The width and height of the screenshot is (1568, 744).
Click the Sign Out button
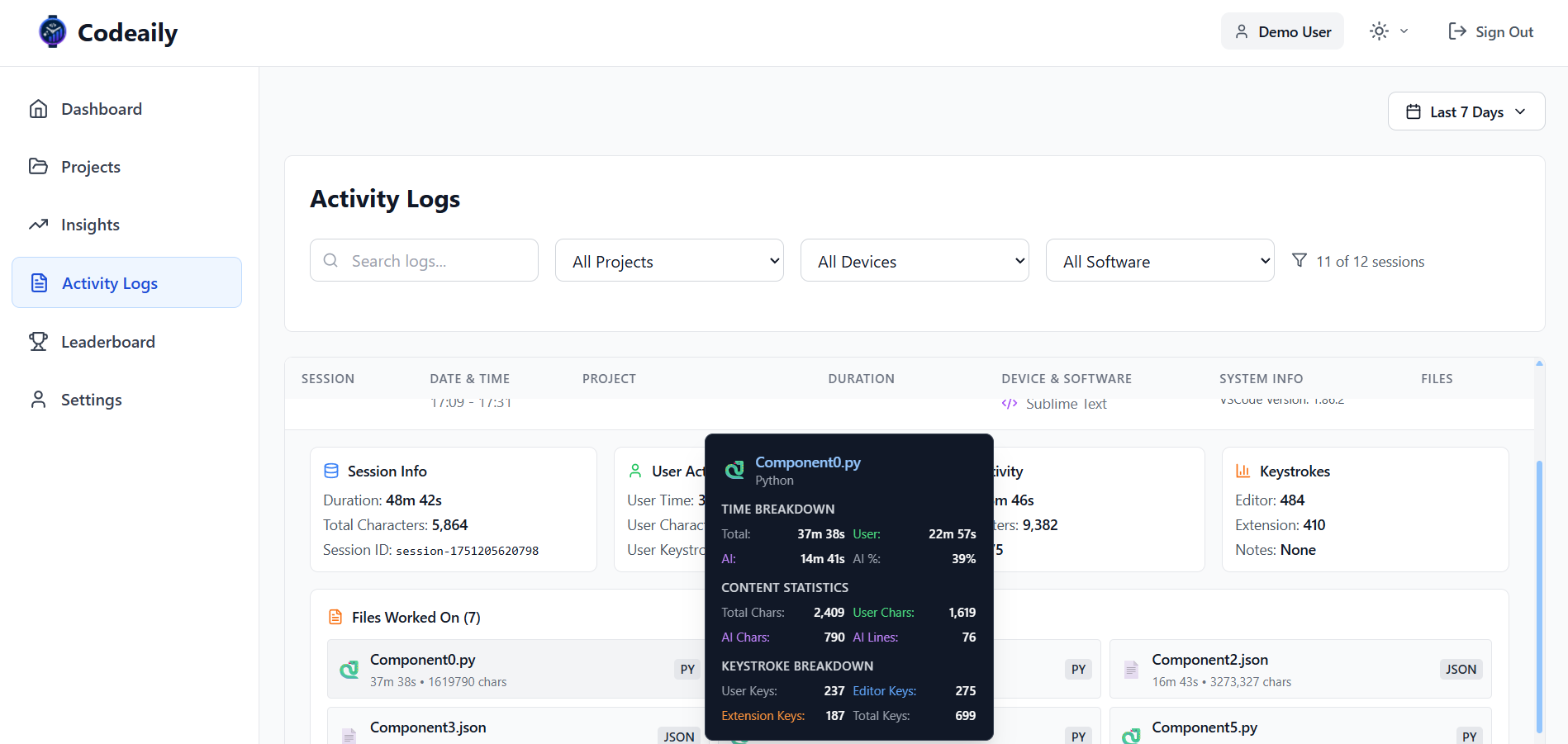tap(1490, 31)
